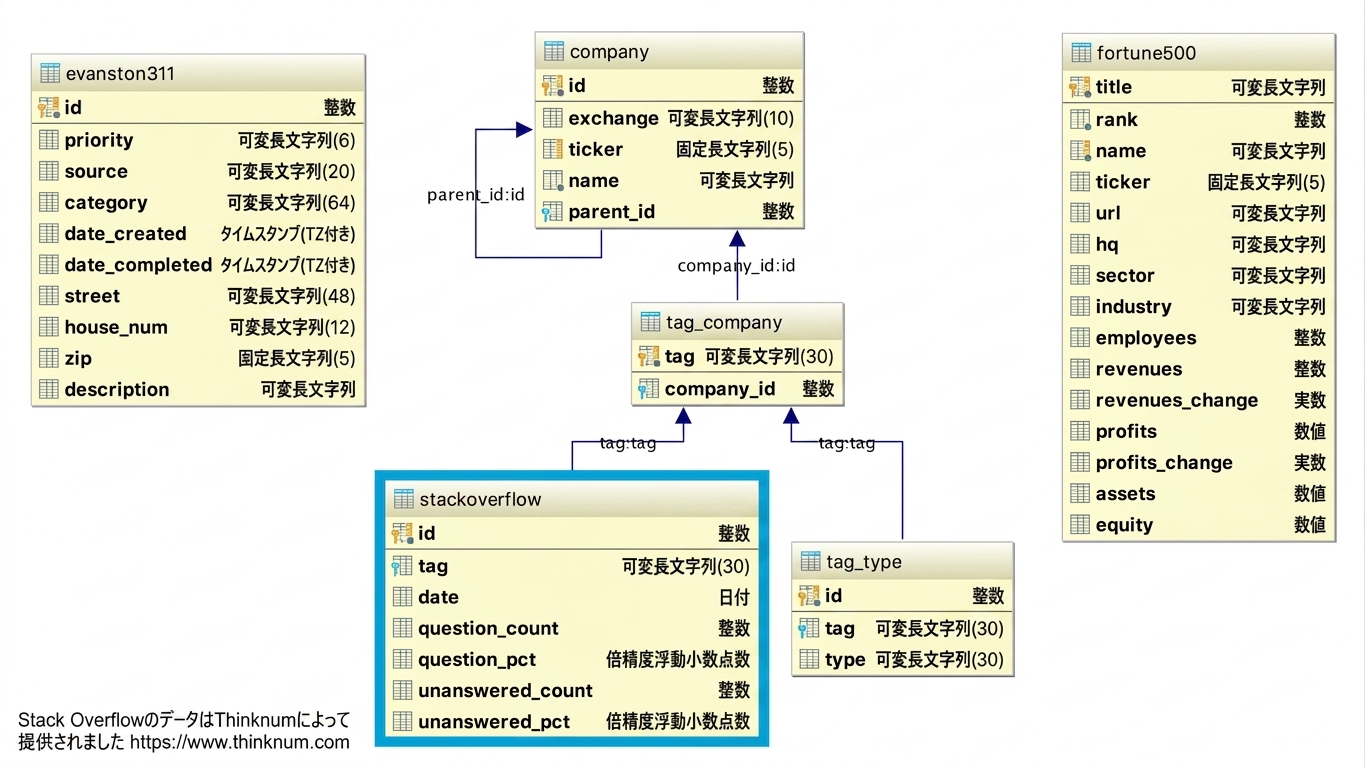
Task: Click foreign key icon of stackoverflow tag
Action: (x=402, y=566)
